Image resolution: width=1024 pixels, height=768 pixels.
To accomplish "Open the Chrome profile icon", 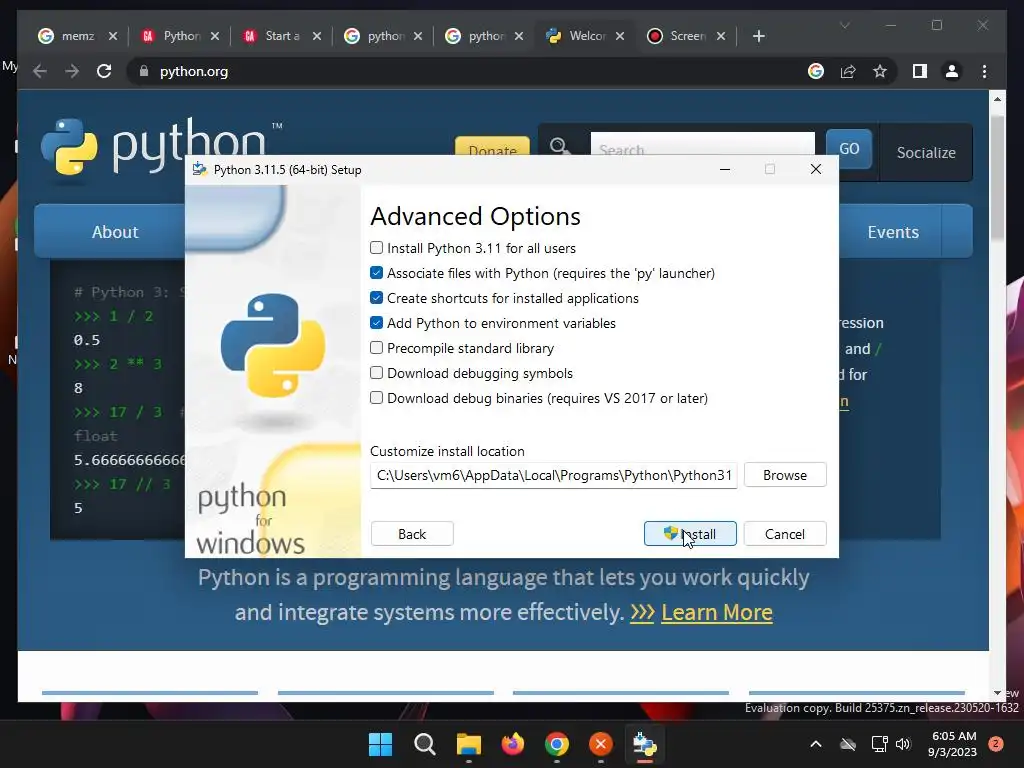I will [952, 71].
